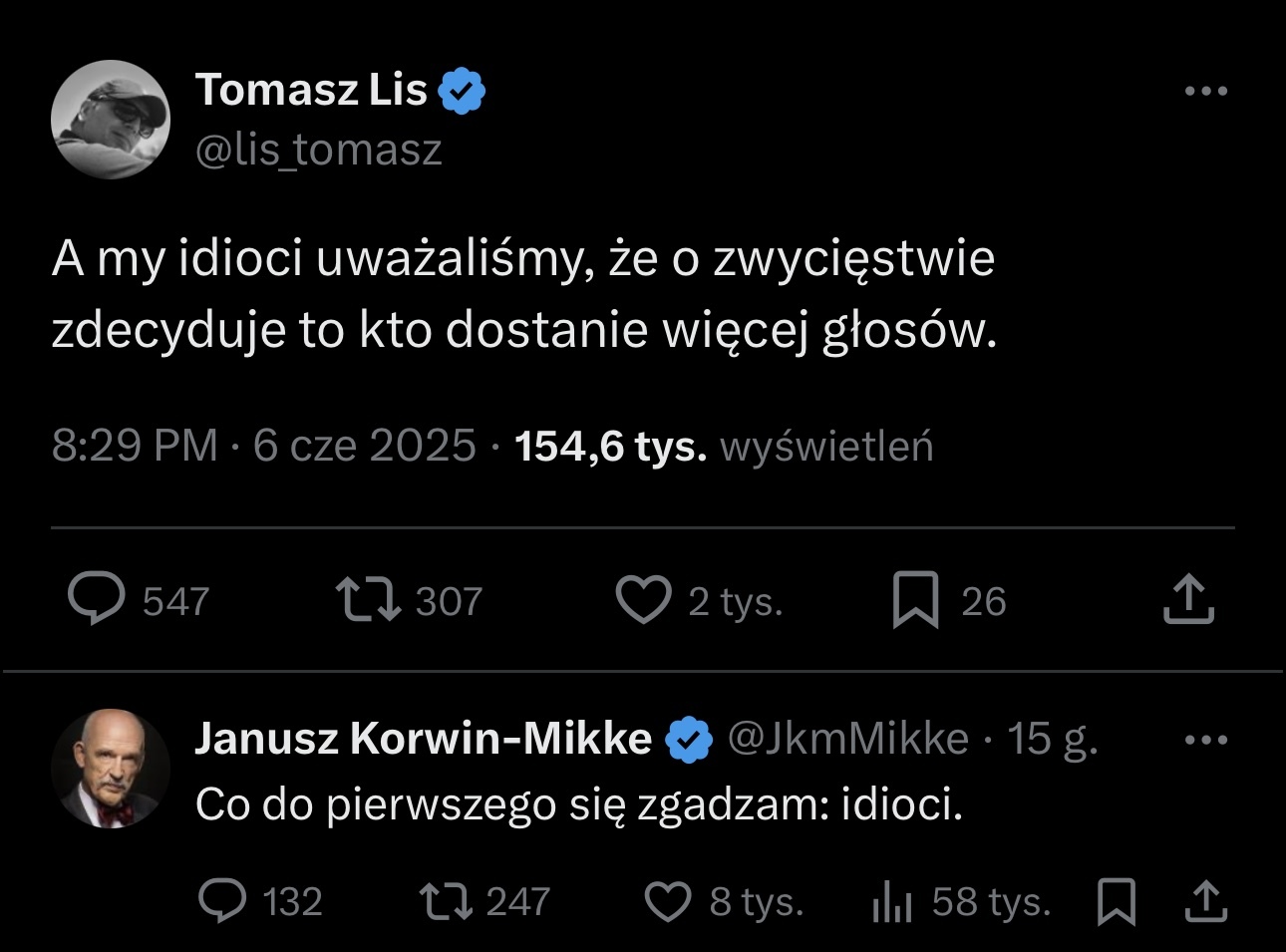The width and height of the screenshot is (1286, 952).
Task: Bookmark the Korwin-Mikke reply
Action: 1116,901
